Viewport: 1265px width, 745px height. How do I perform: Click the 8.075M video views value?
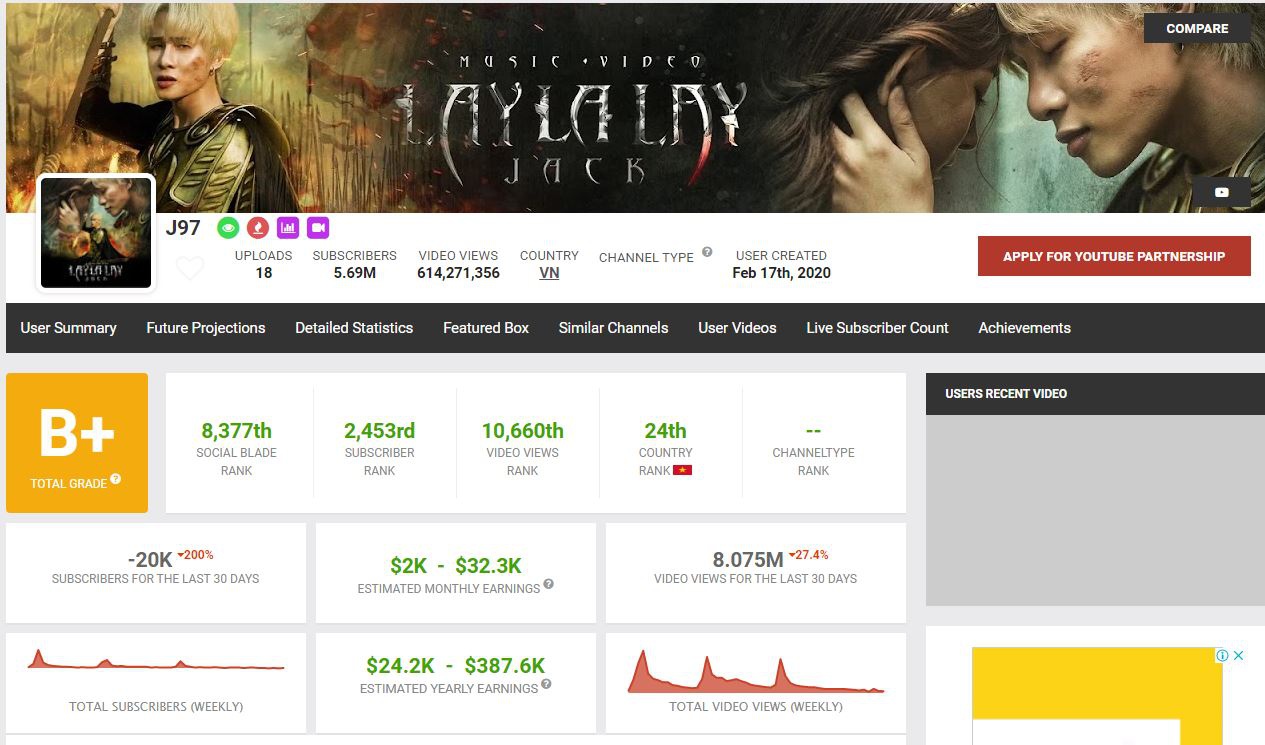coord(748,559)
